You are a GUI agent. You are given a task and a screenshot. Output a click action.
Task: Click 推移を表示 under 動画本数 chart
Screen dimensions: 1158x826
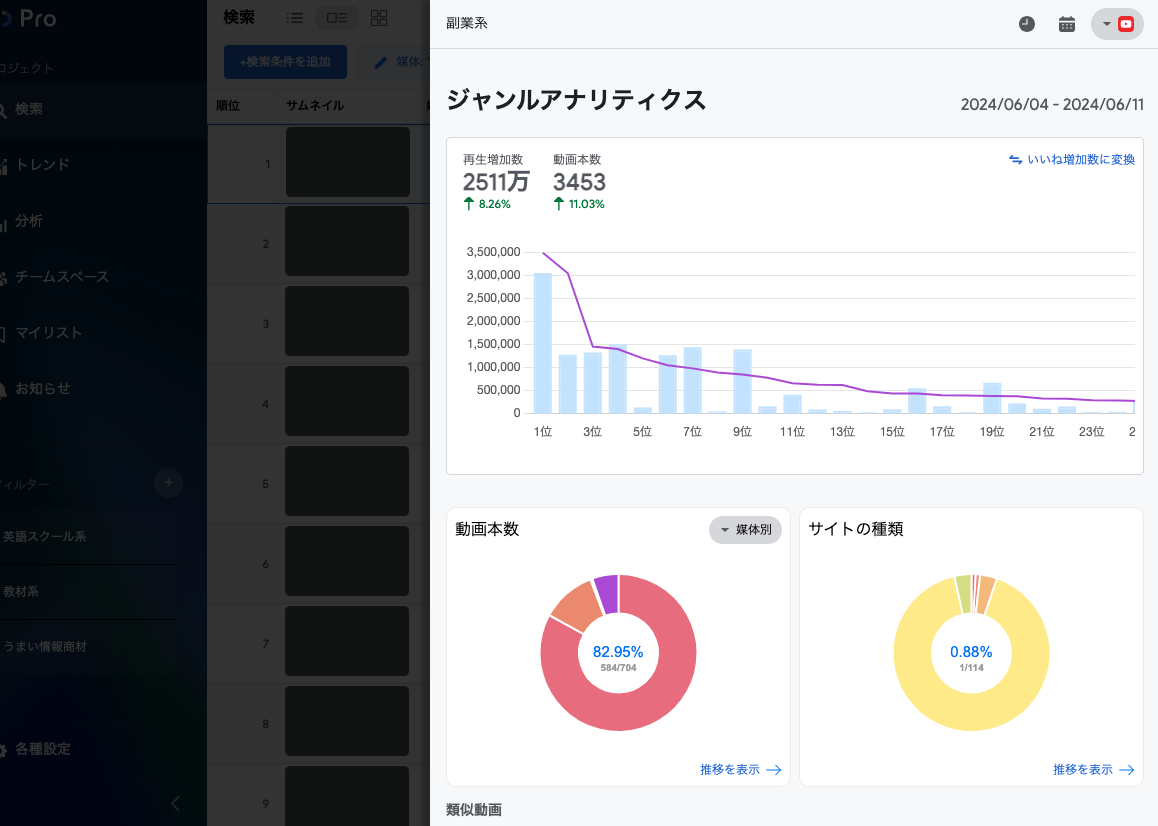pyautogui.click(x=740, y=770)
